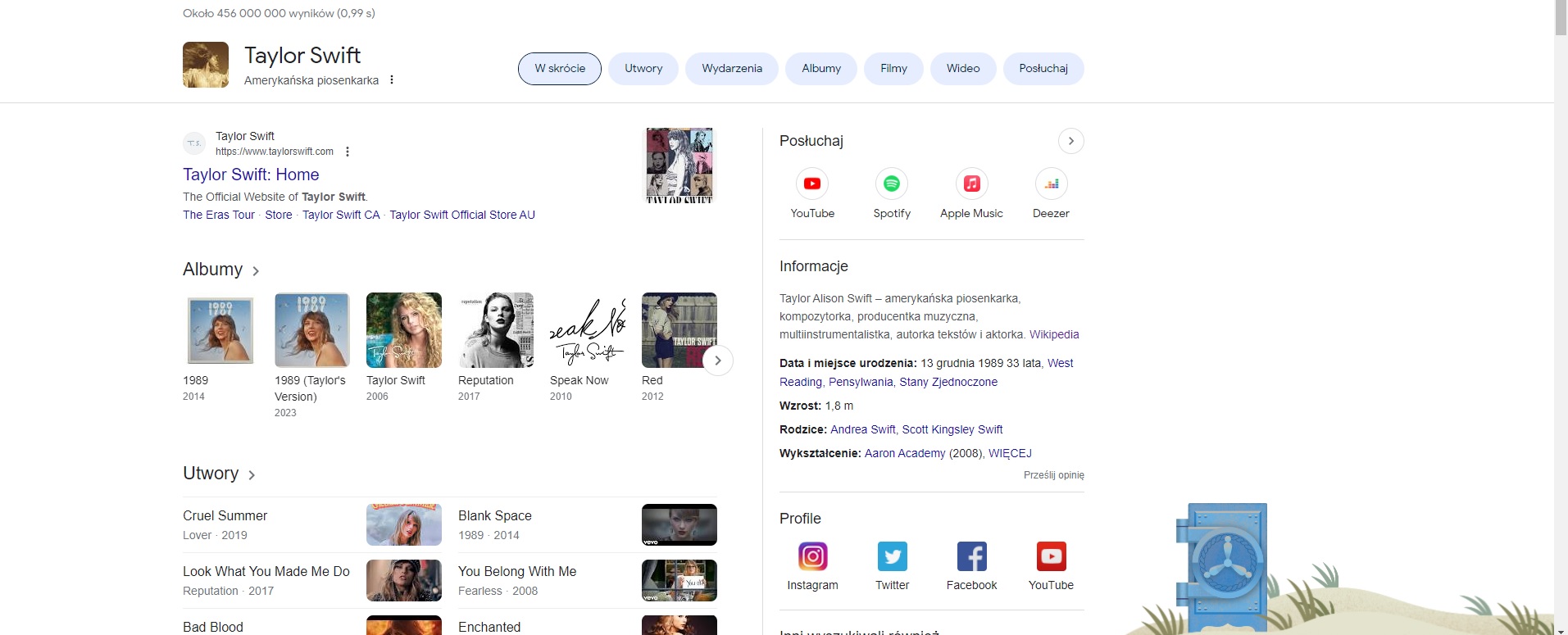Open Deezer listening option
1568x635 pixels.
coord(1051,194)
